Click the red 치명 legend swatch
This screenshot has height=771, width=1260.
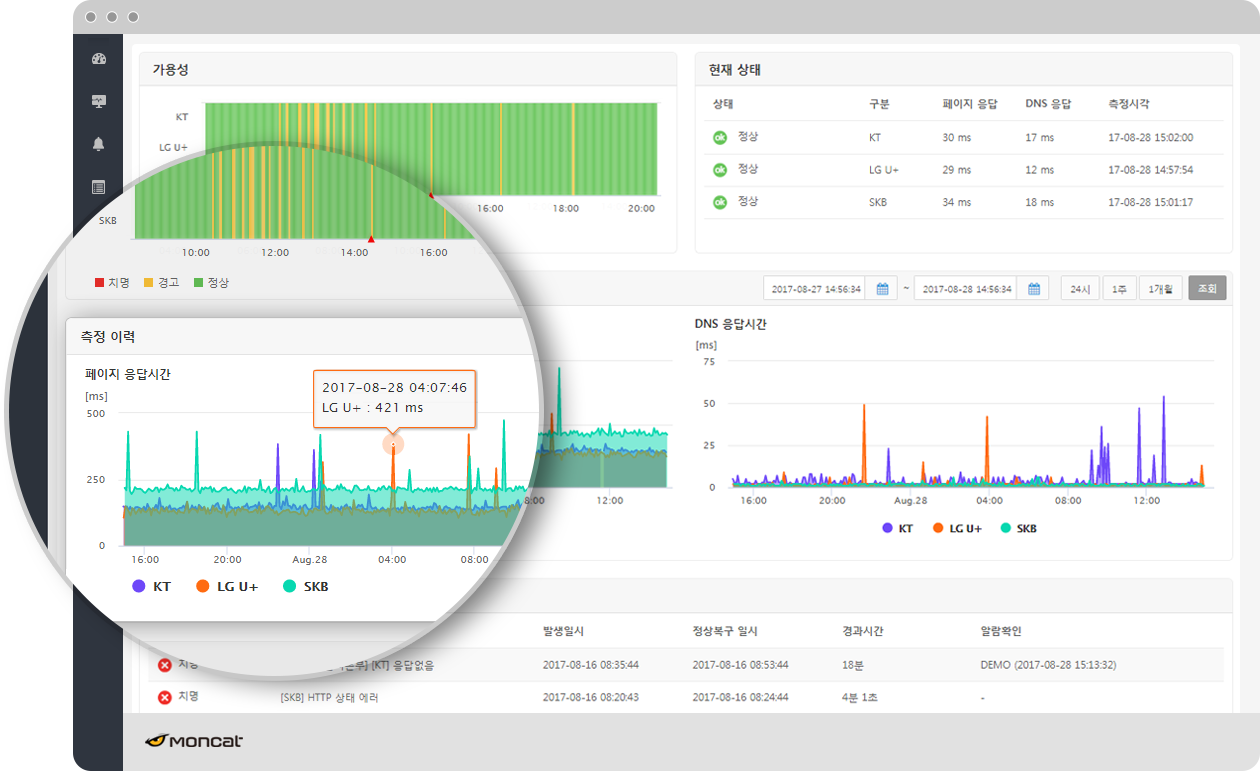[x=99, y=283]
